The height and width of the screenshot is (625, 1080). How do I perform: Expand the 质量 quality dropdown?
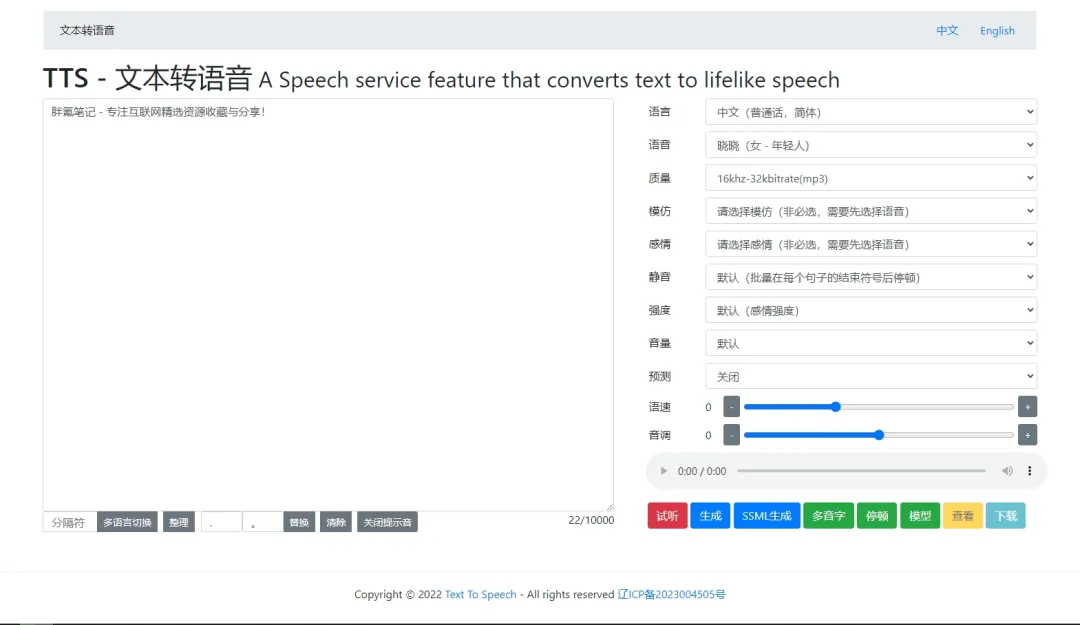871,178
